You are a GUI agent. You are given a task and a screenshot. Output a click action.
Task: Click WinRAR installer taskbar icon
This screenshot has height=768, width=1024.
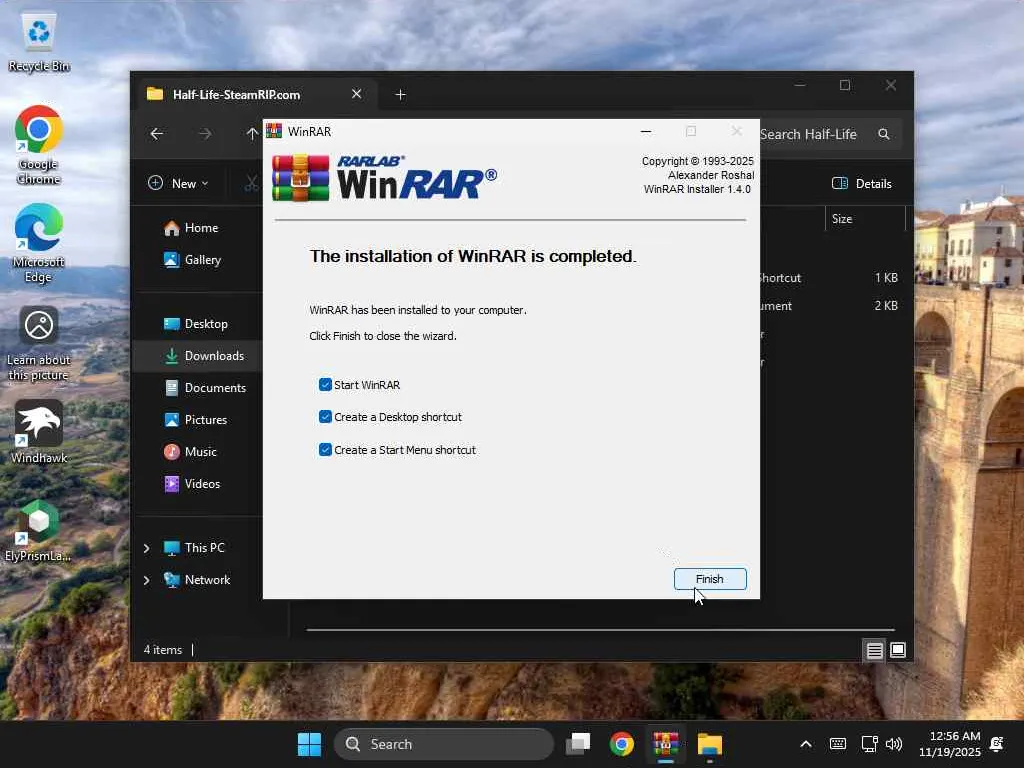click(665, 744)
